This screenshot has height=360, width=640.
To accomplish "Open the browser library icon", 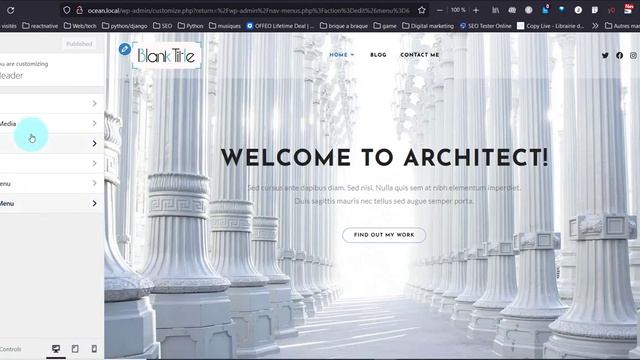I will [x=495, y=10].
